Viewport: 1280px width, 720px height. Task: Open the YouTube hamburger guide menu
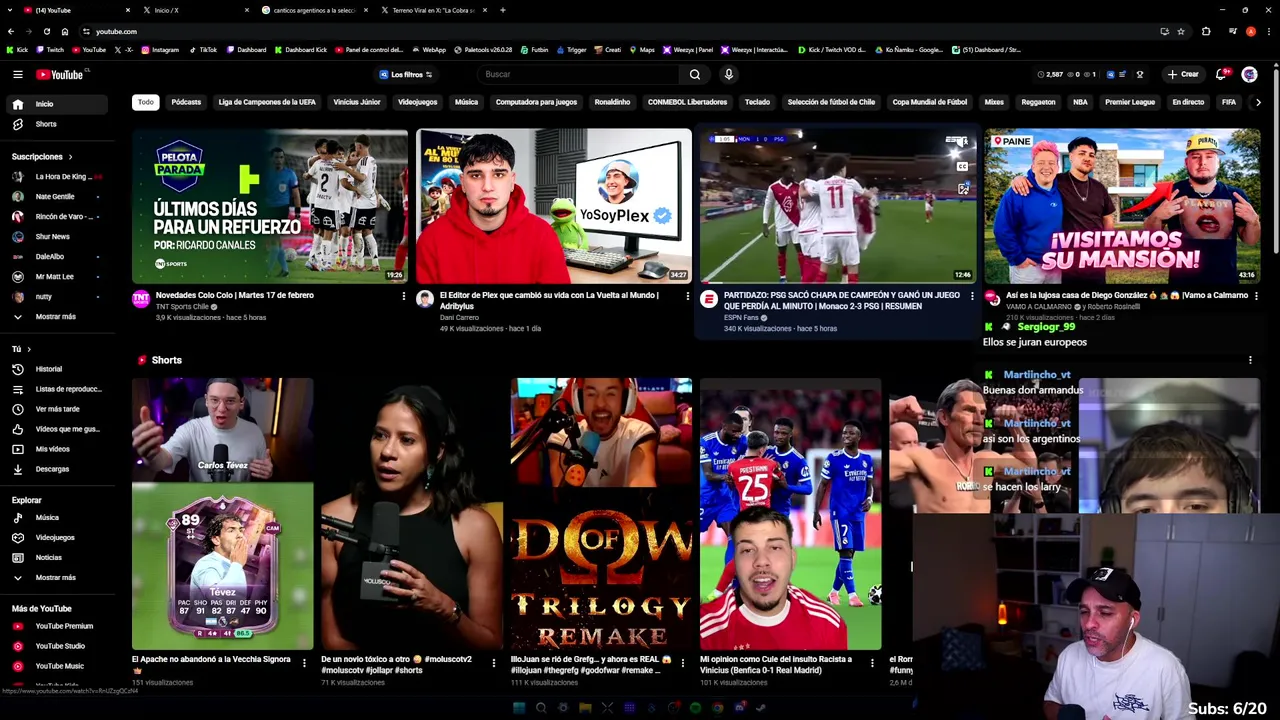[x=17, y=74]
